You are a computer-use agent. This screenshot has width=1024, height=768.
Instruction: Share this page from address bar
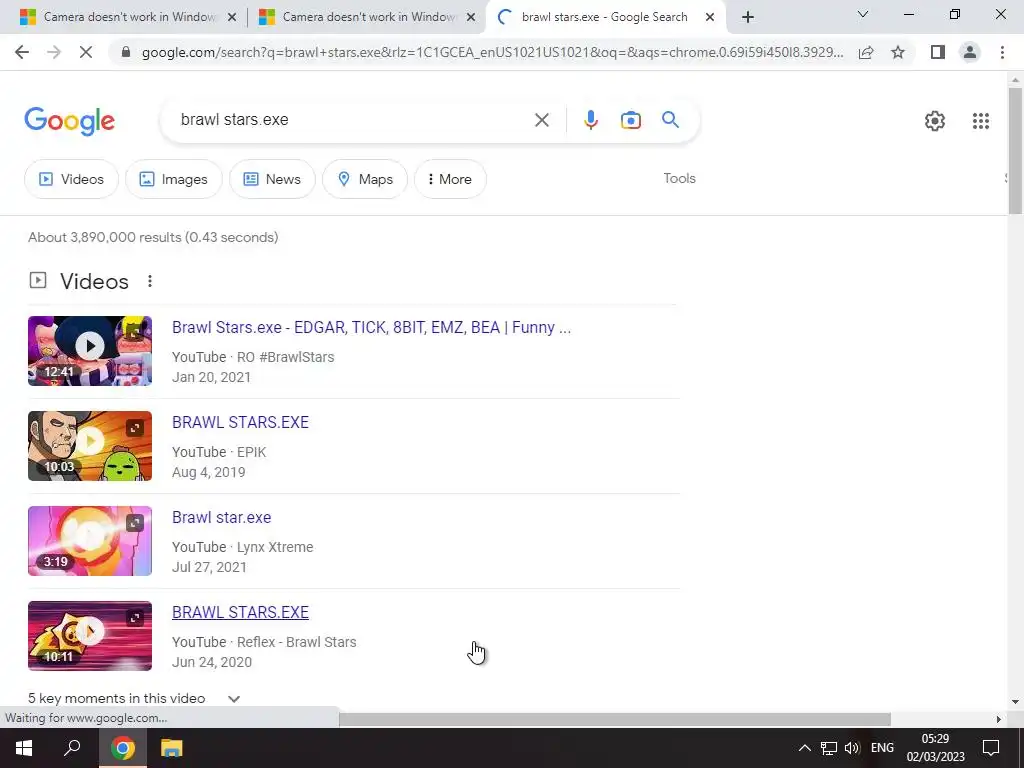click(866, 52)
